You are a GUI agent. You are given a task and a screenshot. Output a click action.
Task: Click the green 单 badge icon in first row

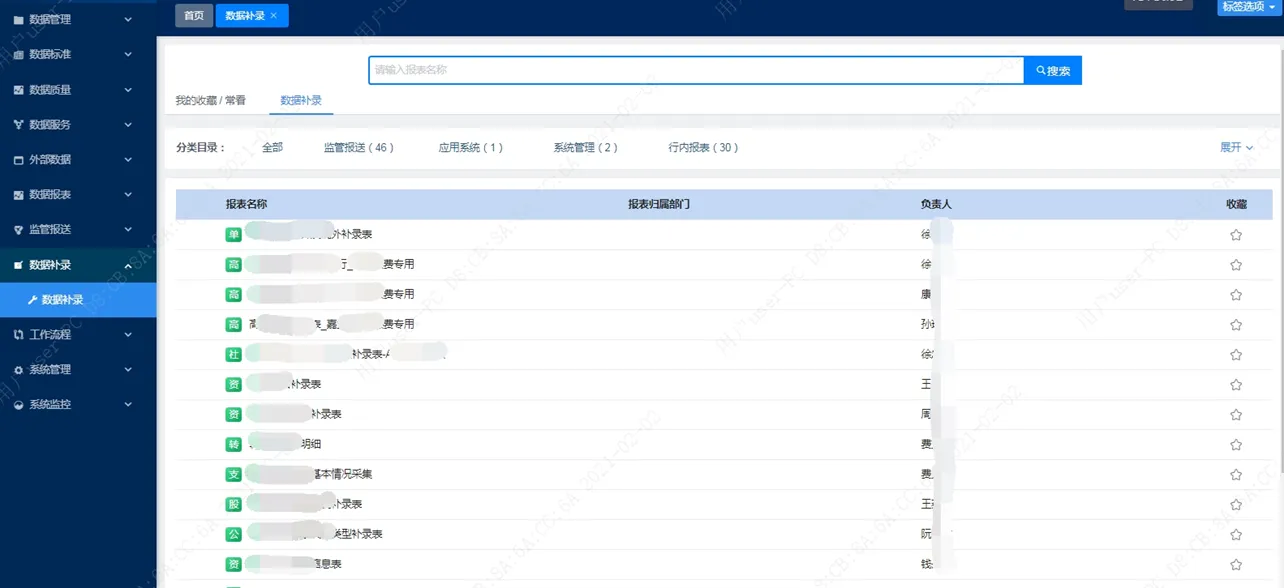point(234,234)
